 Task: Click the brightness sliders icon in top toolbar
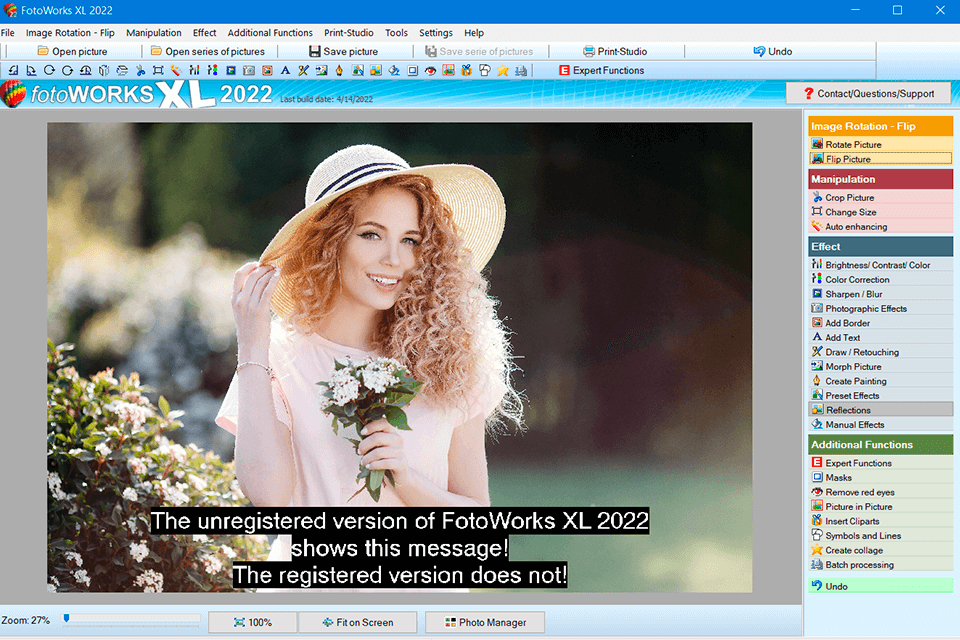coord(194,70)
